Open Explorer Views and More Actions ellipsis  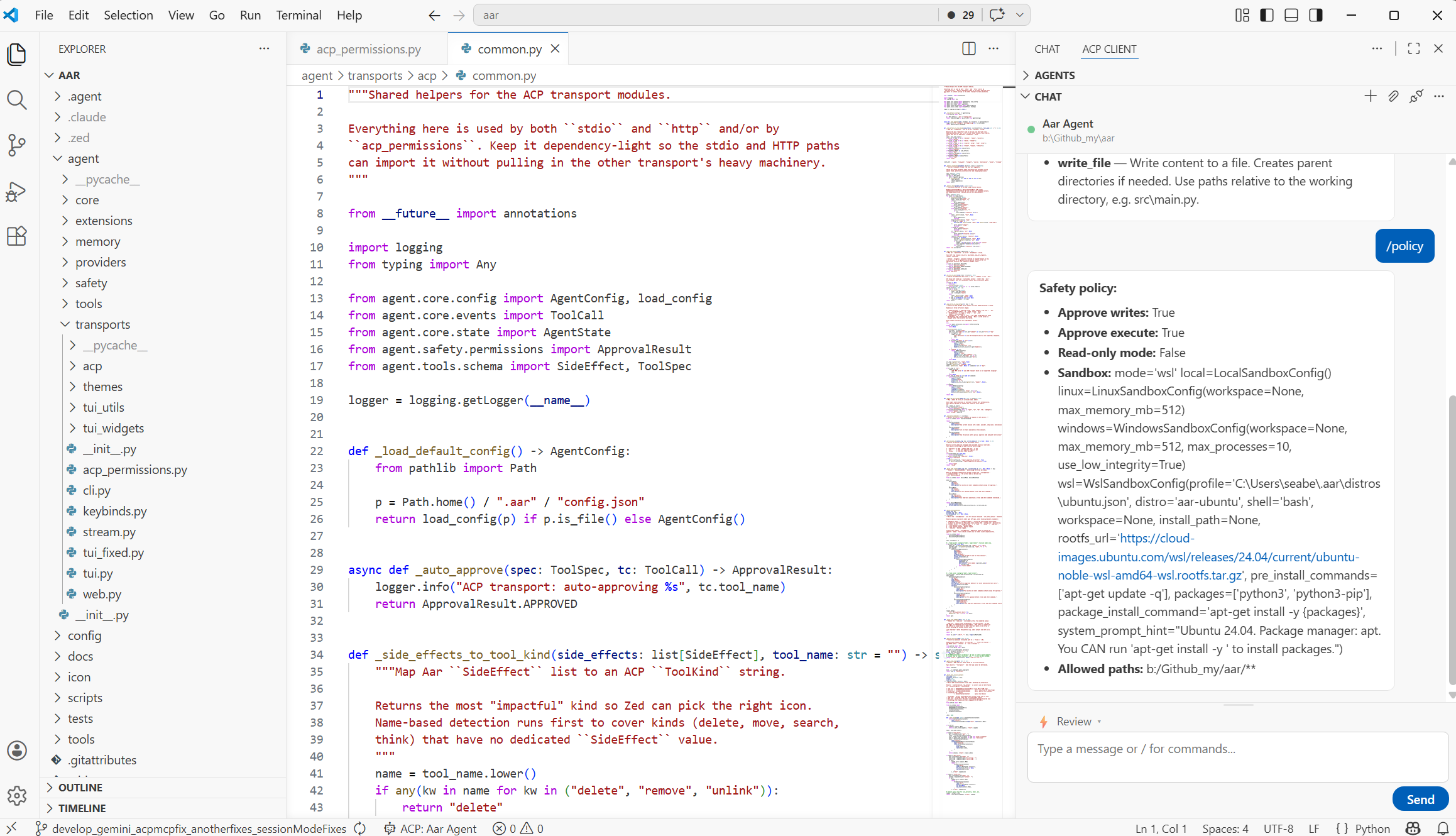click(265, 48)
